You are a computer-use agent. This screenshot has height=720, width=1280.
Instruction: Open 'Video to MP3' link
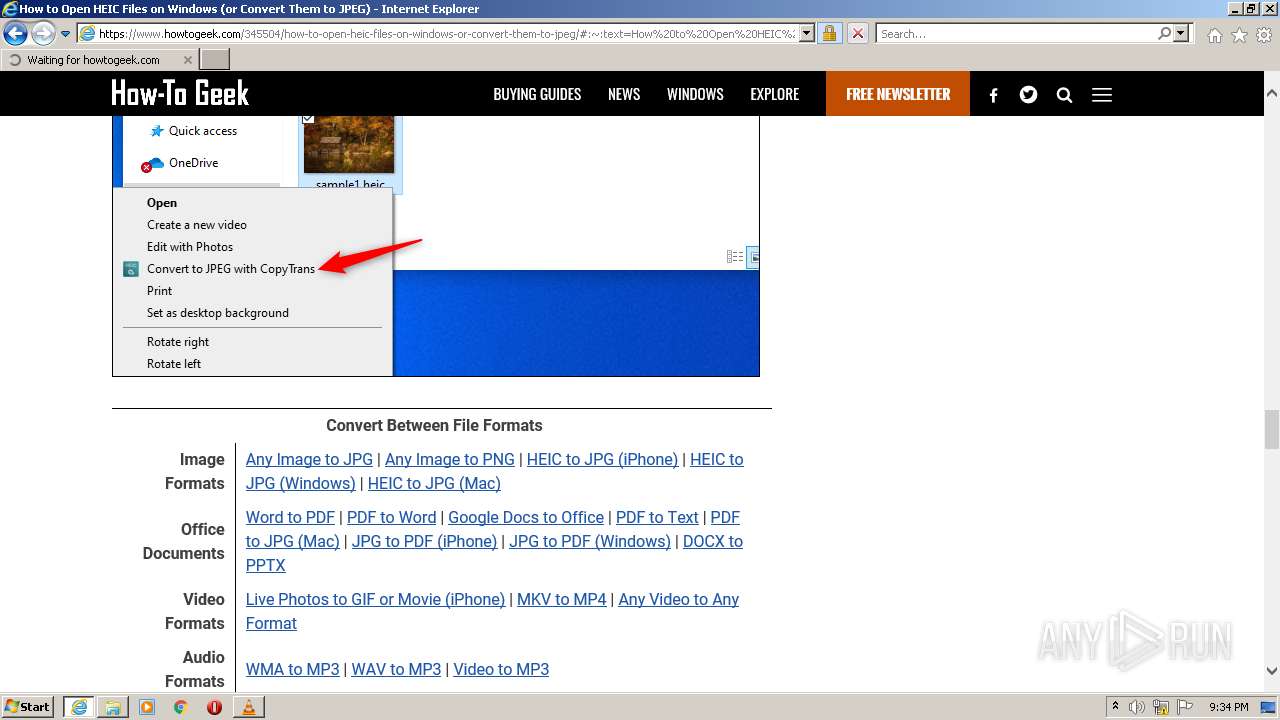click(501, 669)
